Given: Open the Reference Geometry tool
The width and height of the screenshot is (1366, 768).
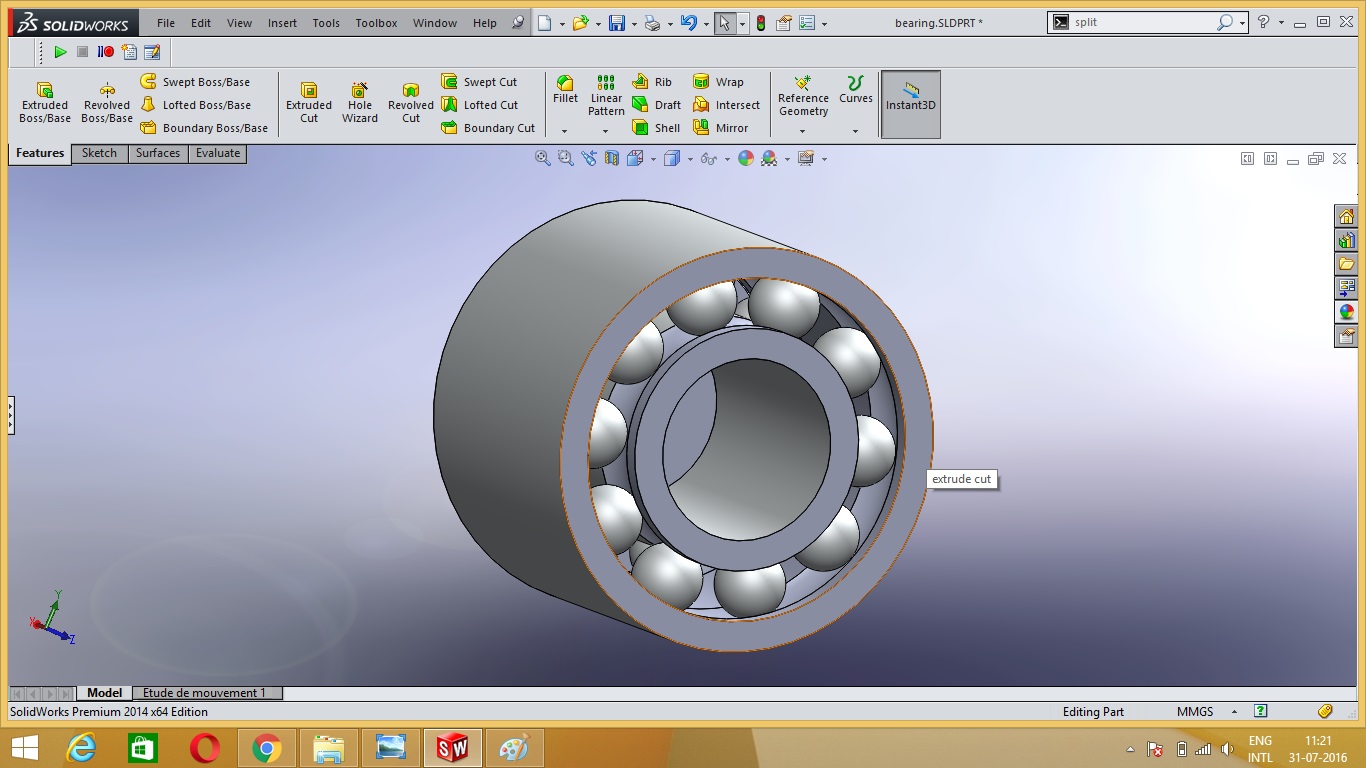Looking at the screenshot, I should 803,96.
